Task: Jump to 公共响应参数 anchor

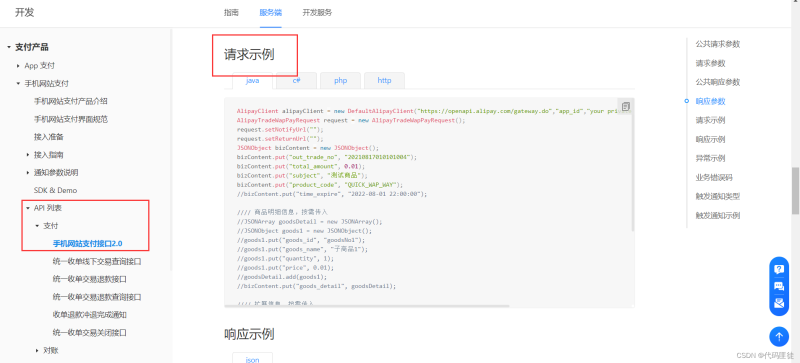Action: [x=717, y=82]
